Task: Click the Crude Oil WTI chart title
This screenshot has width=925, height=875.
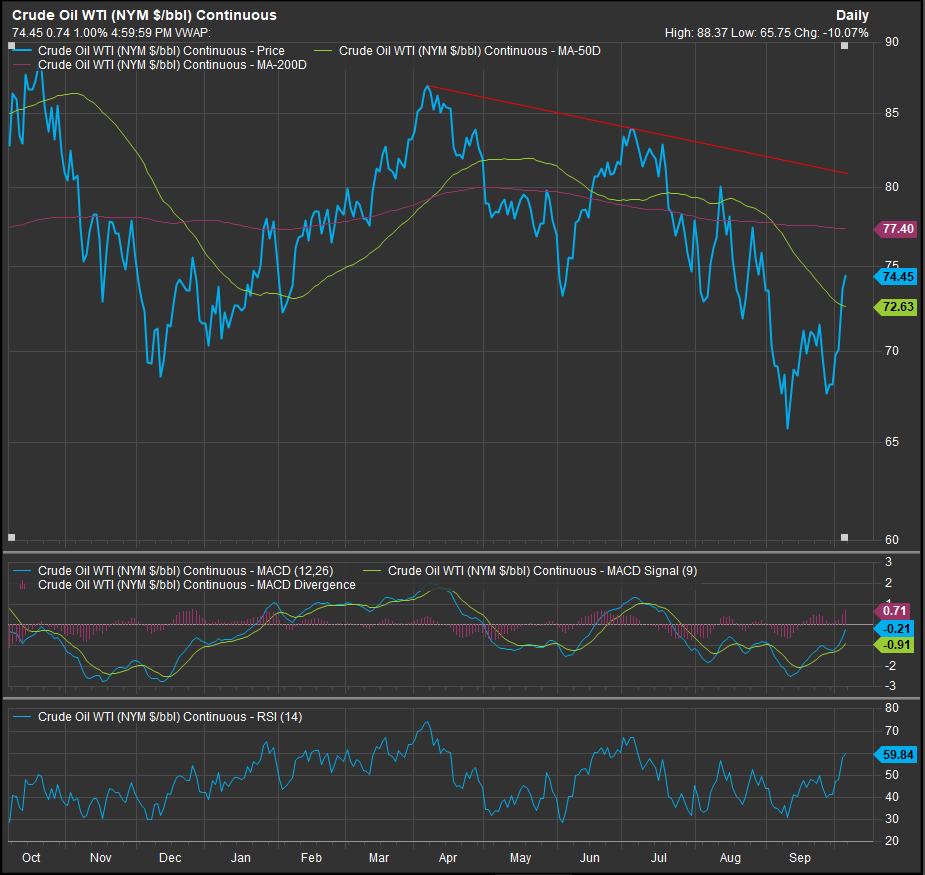Action: pos(144,15)
